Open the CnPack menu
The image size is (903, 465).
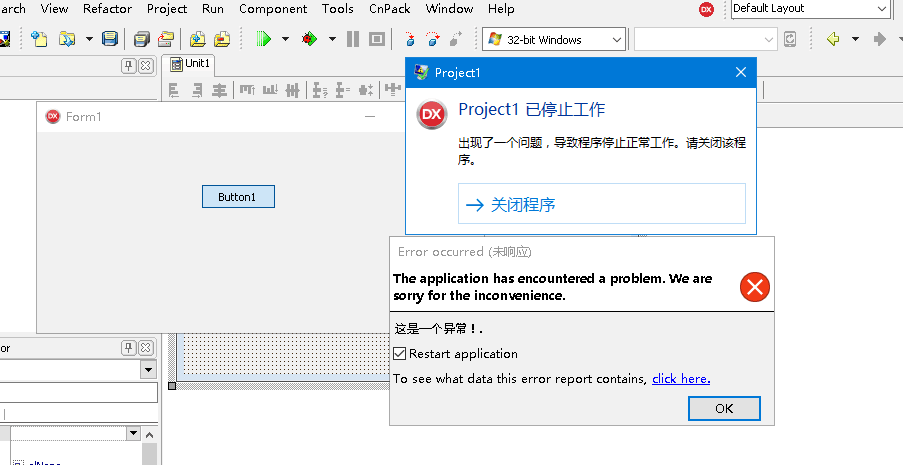coord(390,9)
